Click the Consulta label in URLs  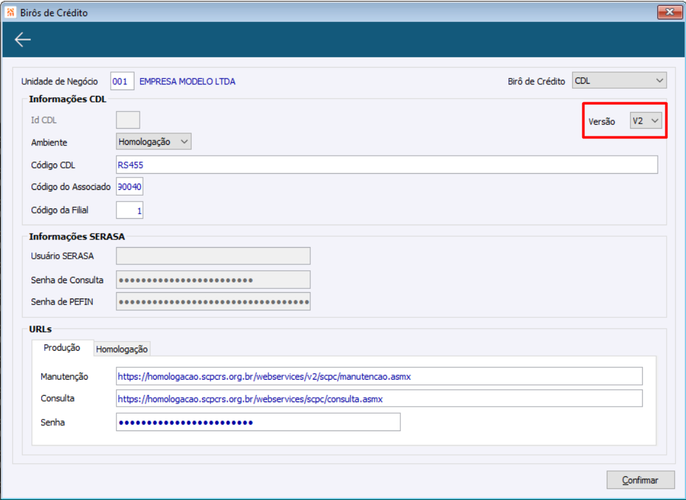(x=57, y=399)
